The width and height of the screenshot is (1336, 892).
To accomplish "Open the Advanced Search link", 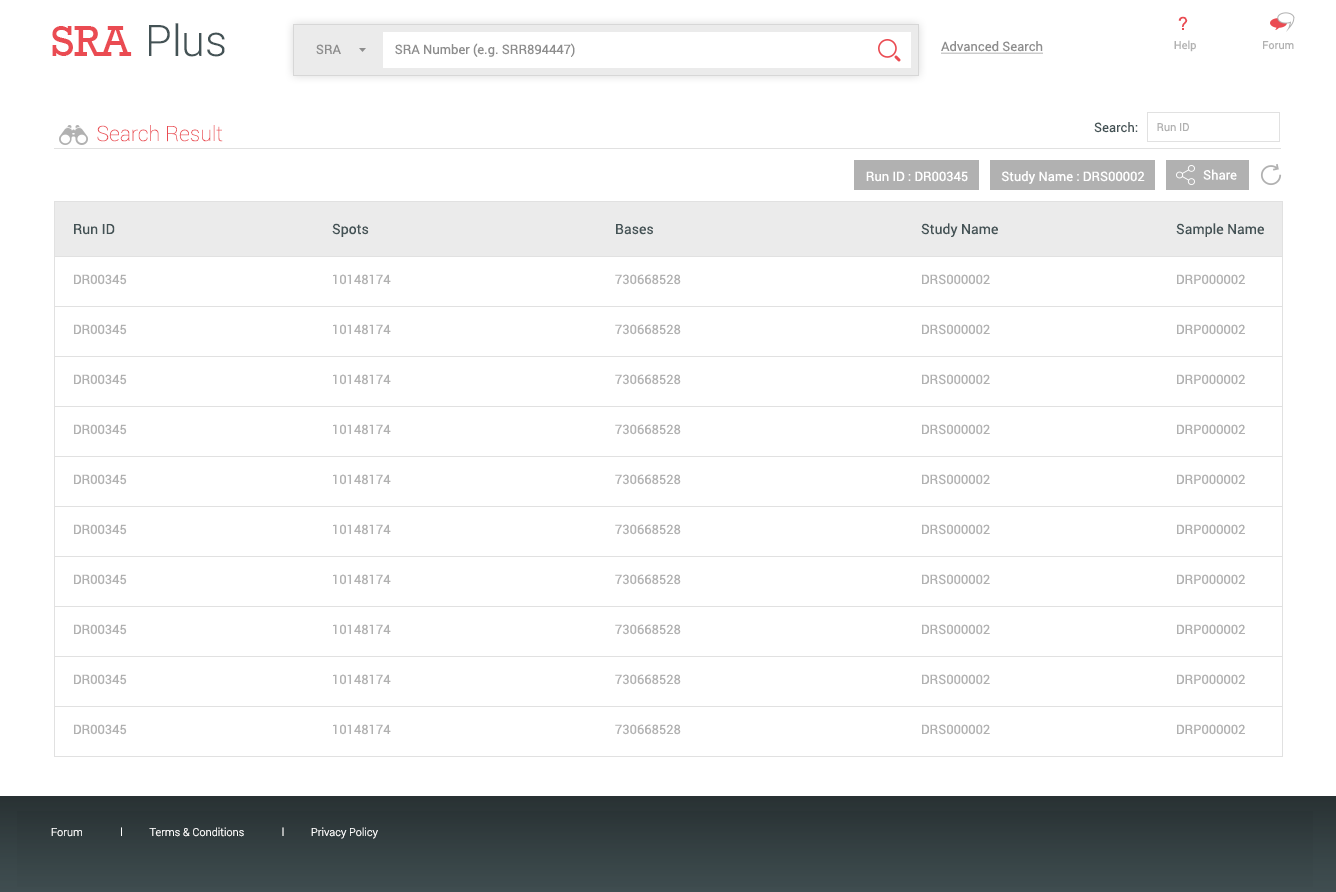I will (991, 47).
